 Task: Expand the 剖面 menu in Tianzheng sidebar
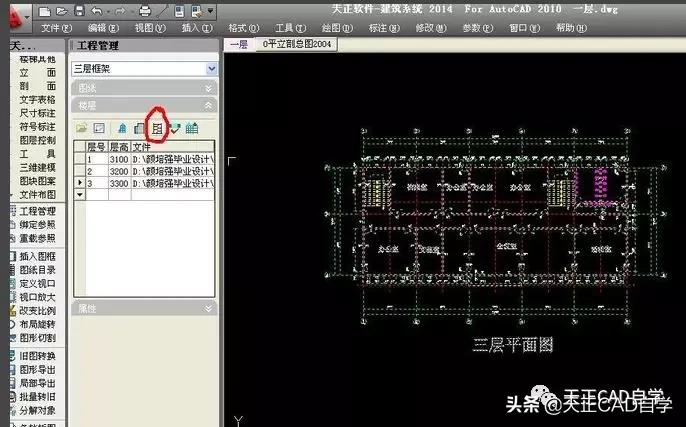coord(38,86)
